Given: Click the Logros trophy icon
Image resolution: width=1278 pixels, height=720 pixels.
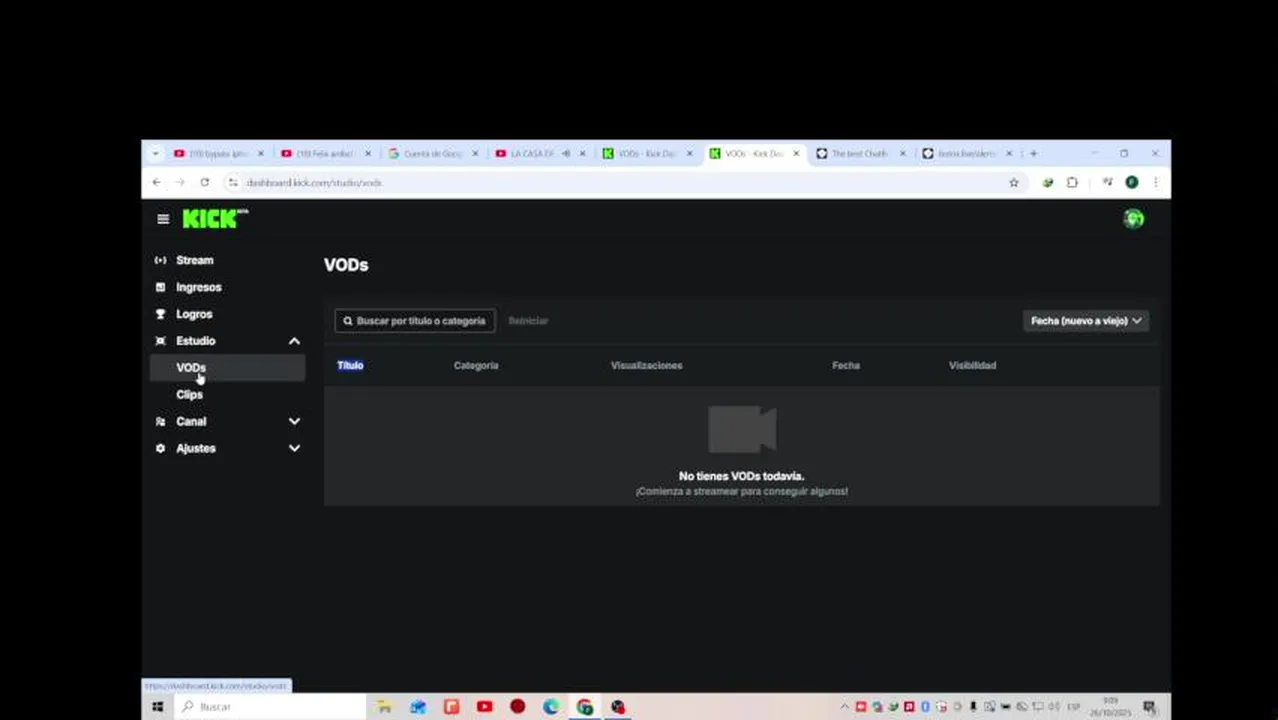Looking at the screenshot, I should pyautogui.click(x=160, y=314).
